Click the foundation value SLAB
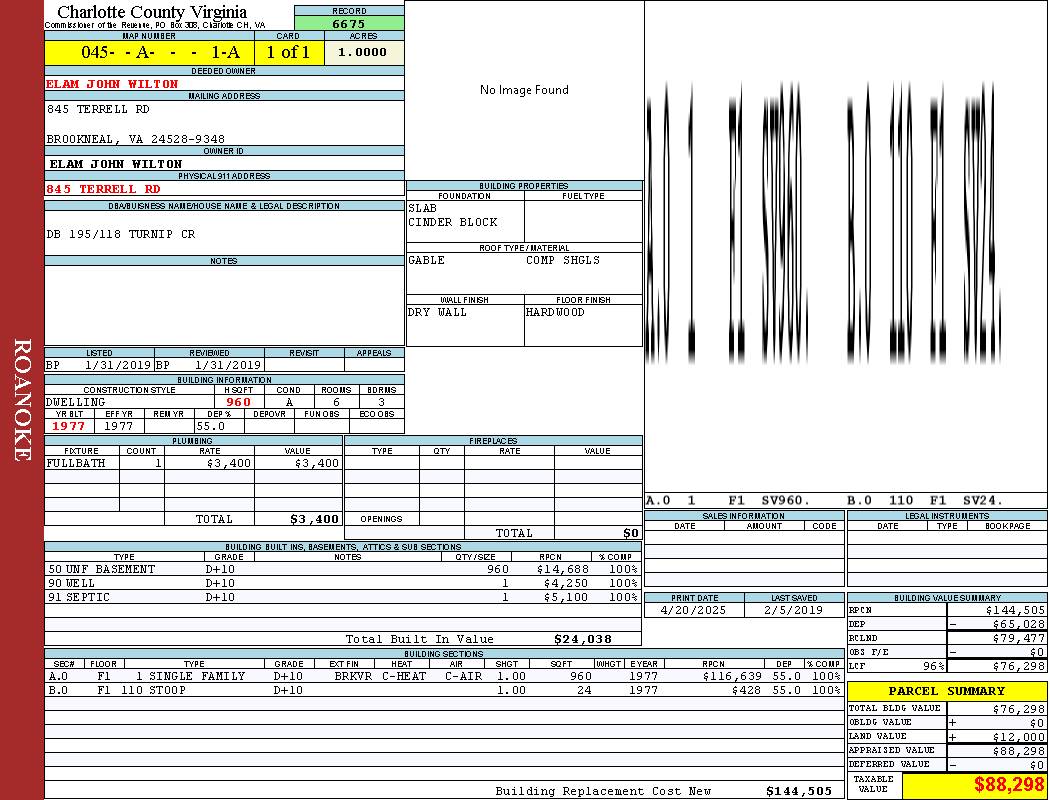The height and width of the screenshot is (800, 1050). [422, 208]
